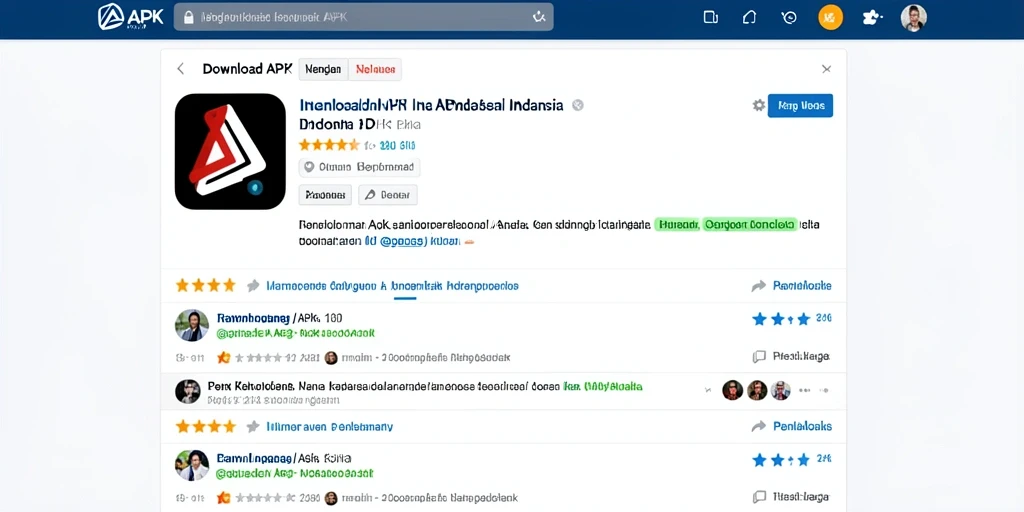
Task: Click the large red triangle app icon
Action: pyautogui.click(x=231, y=152)
